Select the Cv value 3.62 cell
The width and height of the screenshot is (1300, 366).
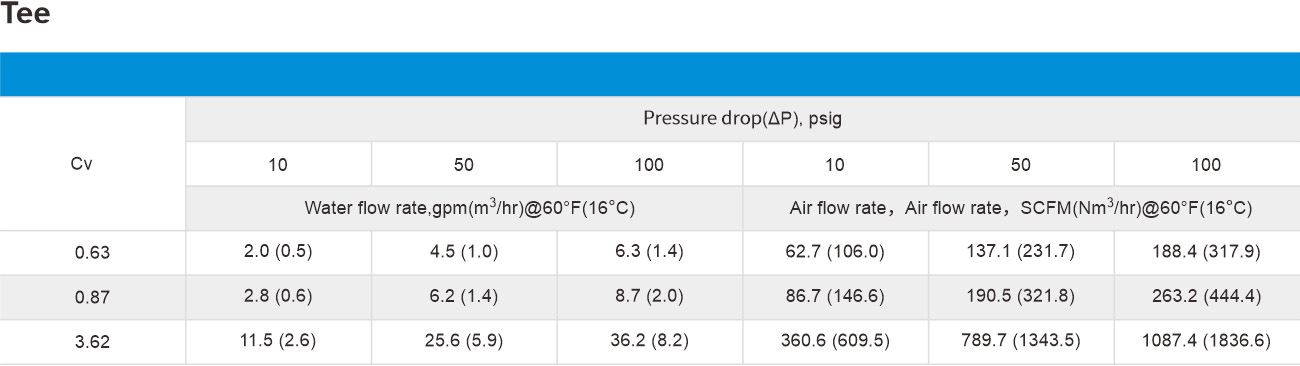coord(92,342)
